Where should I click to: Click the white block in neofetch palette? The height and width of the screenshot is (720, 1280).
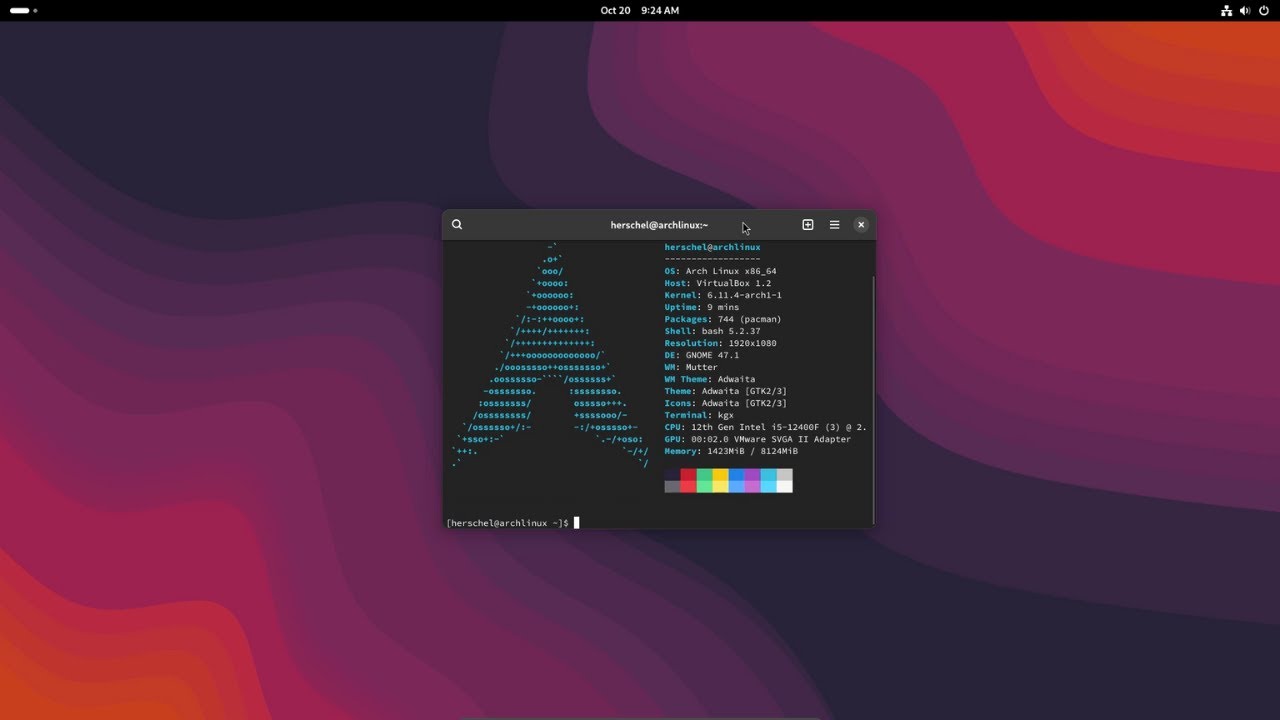point(784,487)
